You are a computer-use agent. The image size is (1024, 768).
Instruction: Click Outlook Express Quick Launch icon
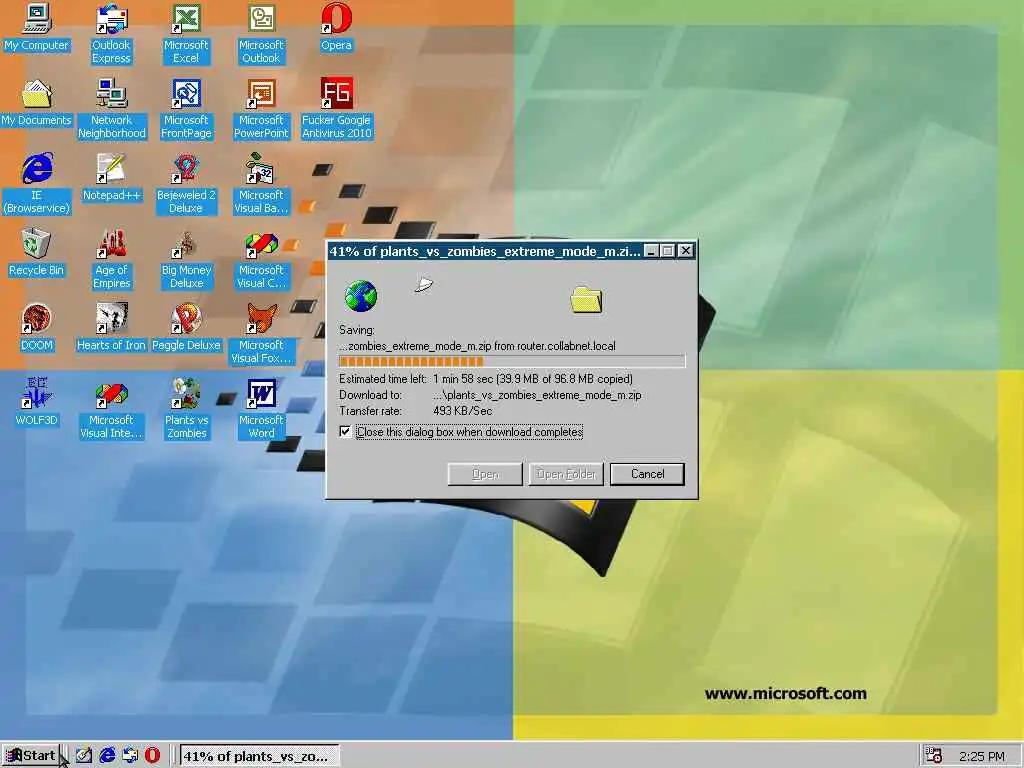pos(130,756)
